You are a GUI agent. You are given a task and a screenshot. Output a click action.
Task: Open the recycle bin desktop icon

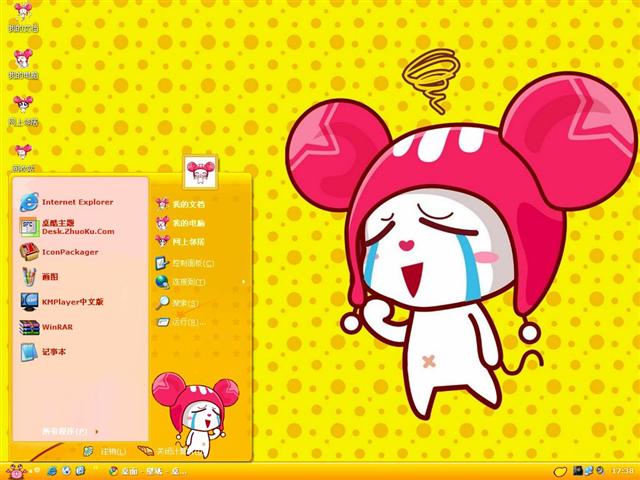tap(23, 158)
